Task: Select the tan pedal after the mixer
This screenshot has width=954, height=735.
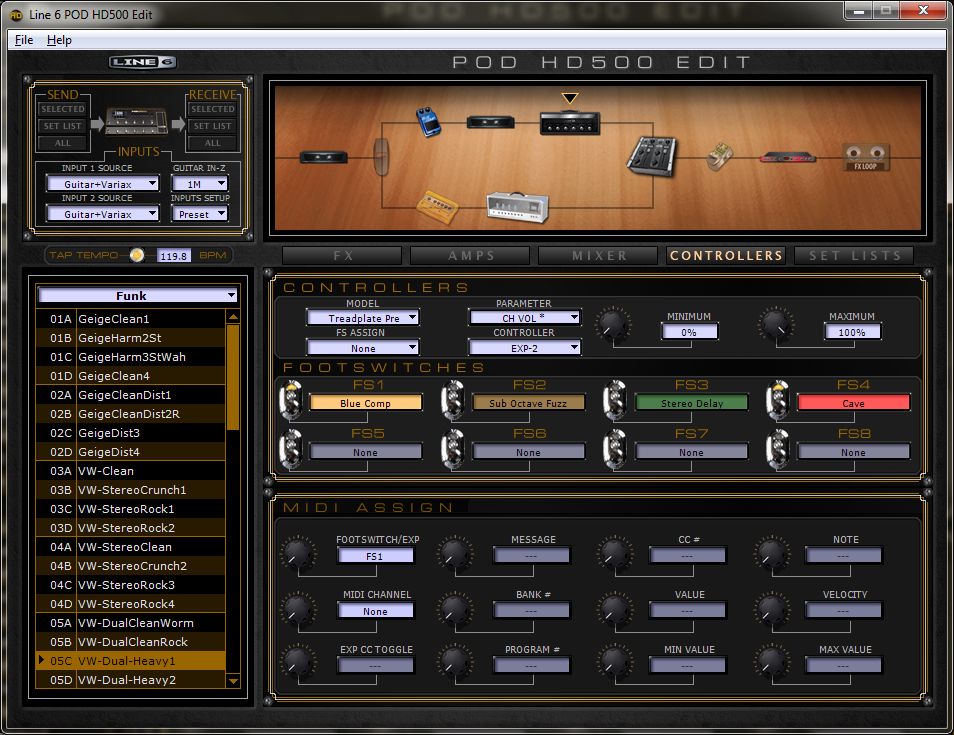Action: click(x=720, y=156)
